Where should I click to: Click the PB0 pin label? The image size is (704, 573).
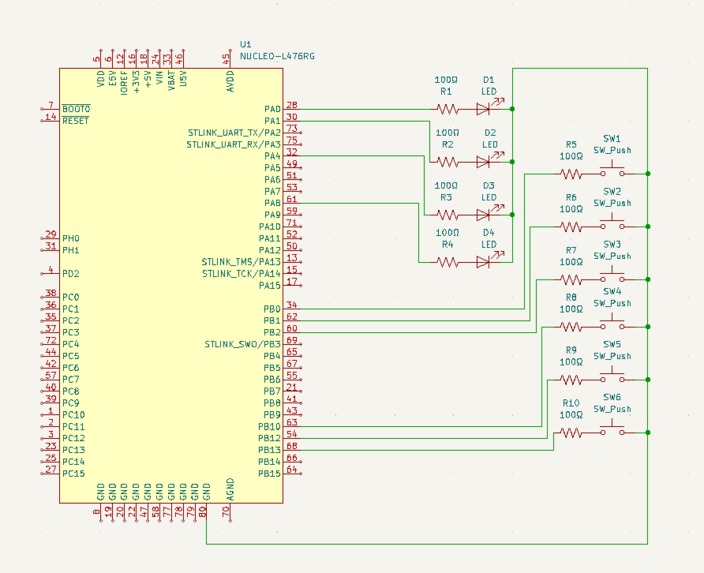[272, 309]
